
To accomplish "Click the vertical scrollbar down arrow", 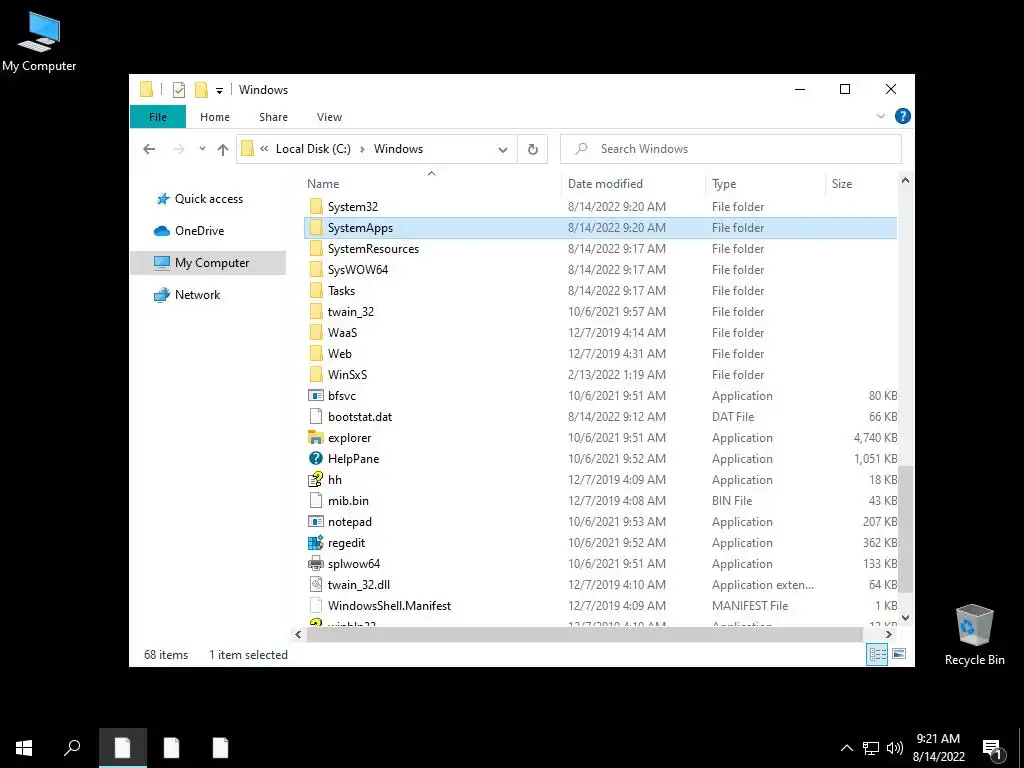I will click(x=905, y=617).
